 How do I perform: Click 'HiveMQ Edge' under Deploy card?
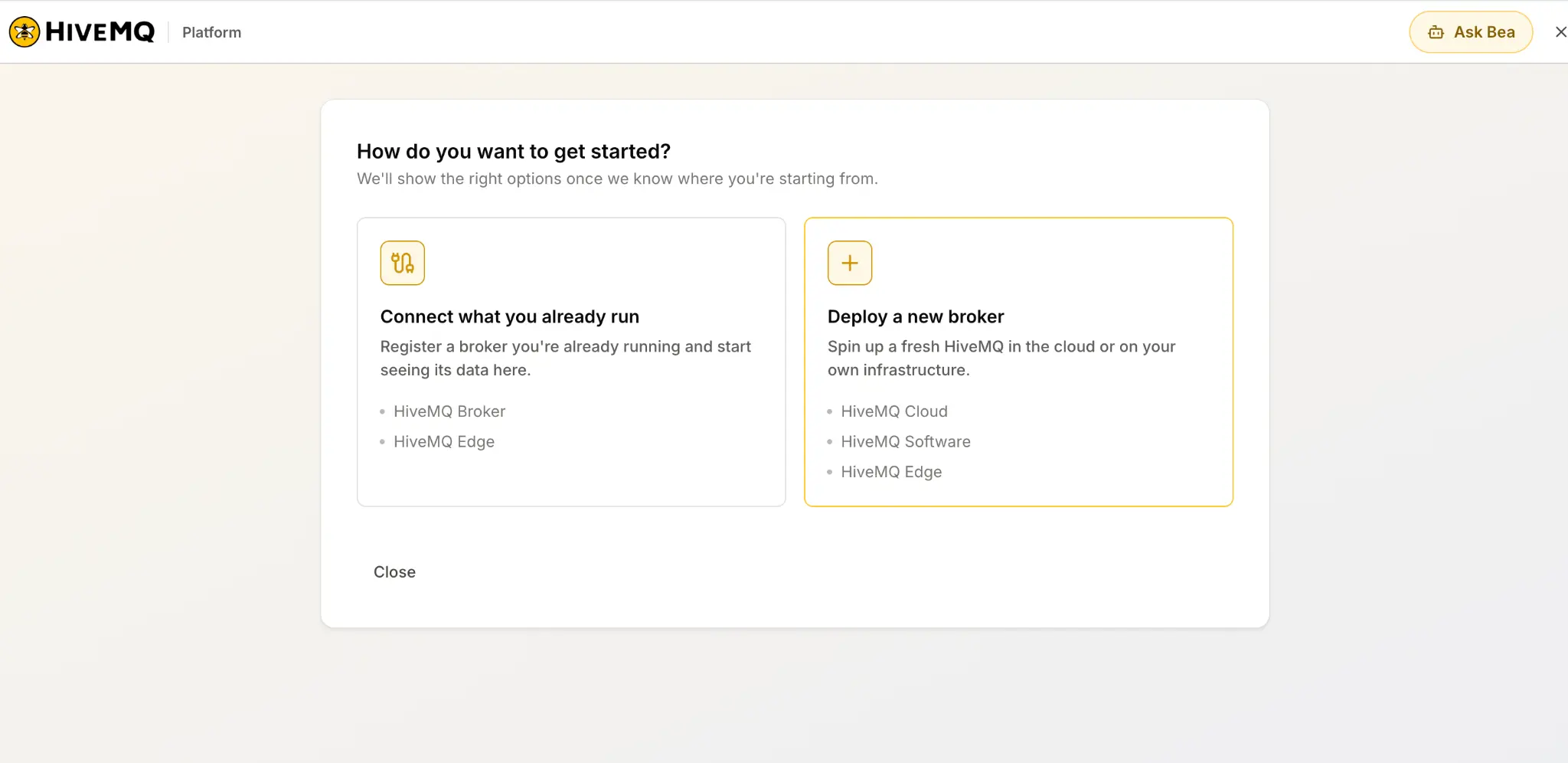tap(891, 472)
